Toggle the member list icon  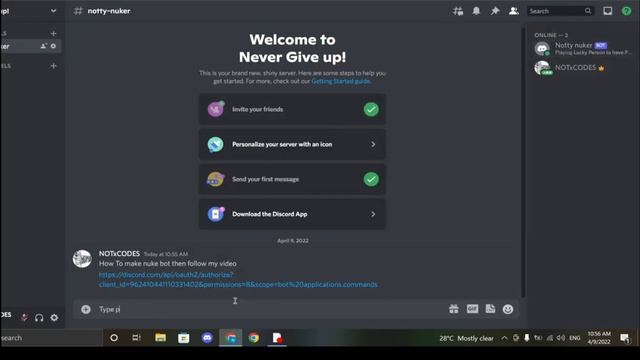coord(513,11)
